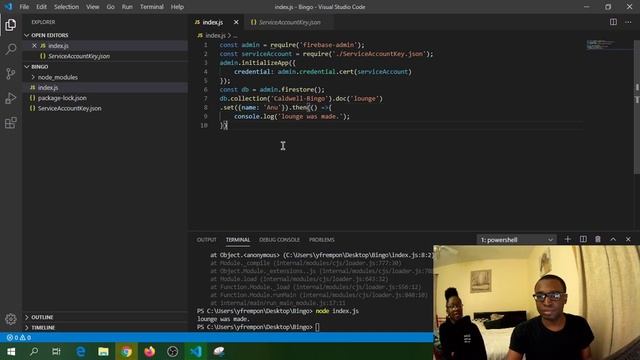Split the terminal panel

tap(583, 239)
